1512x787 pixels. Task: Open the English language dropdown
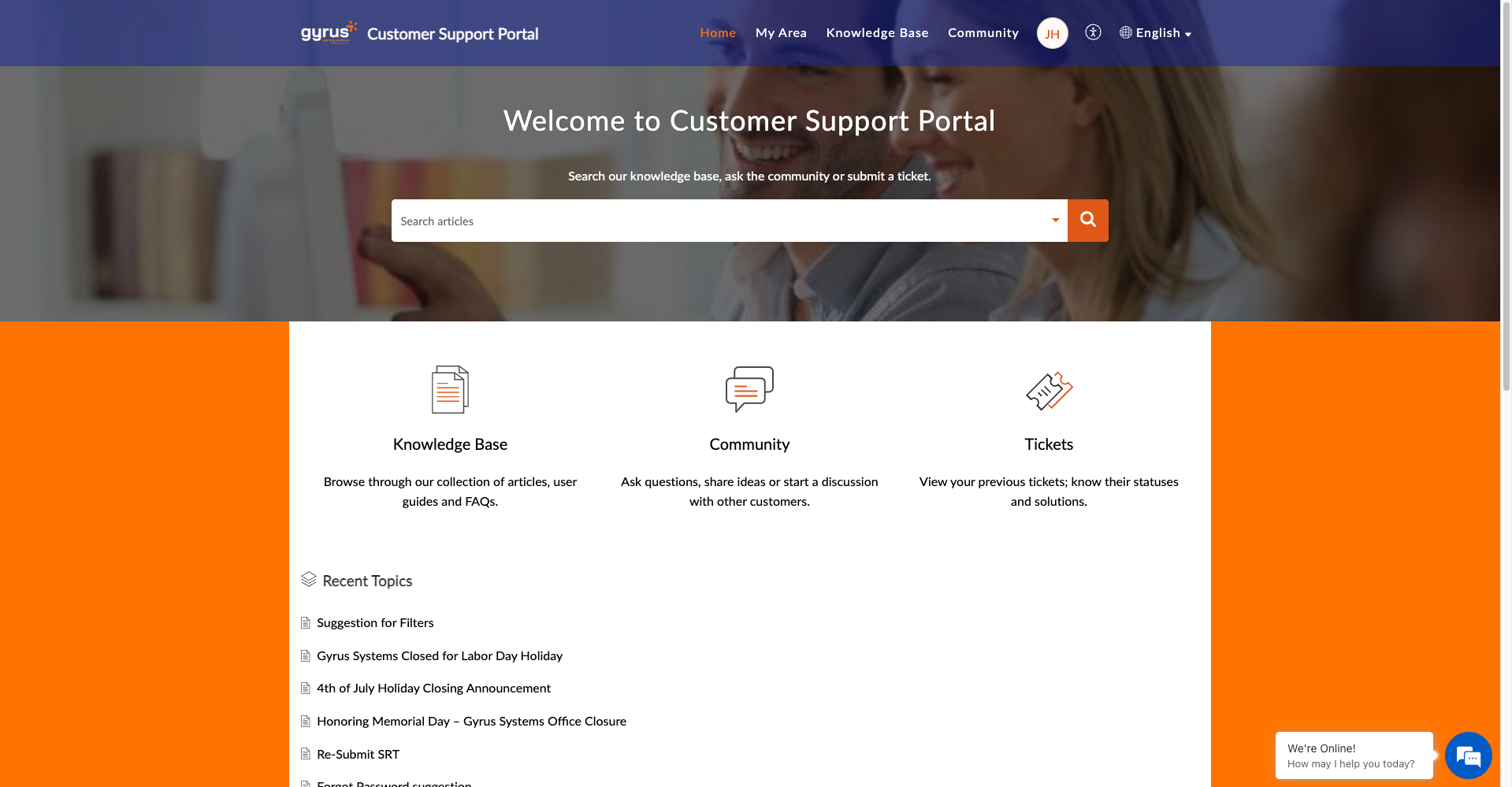point(1156,33)
